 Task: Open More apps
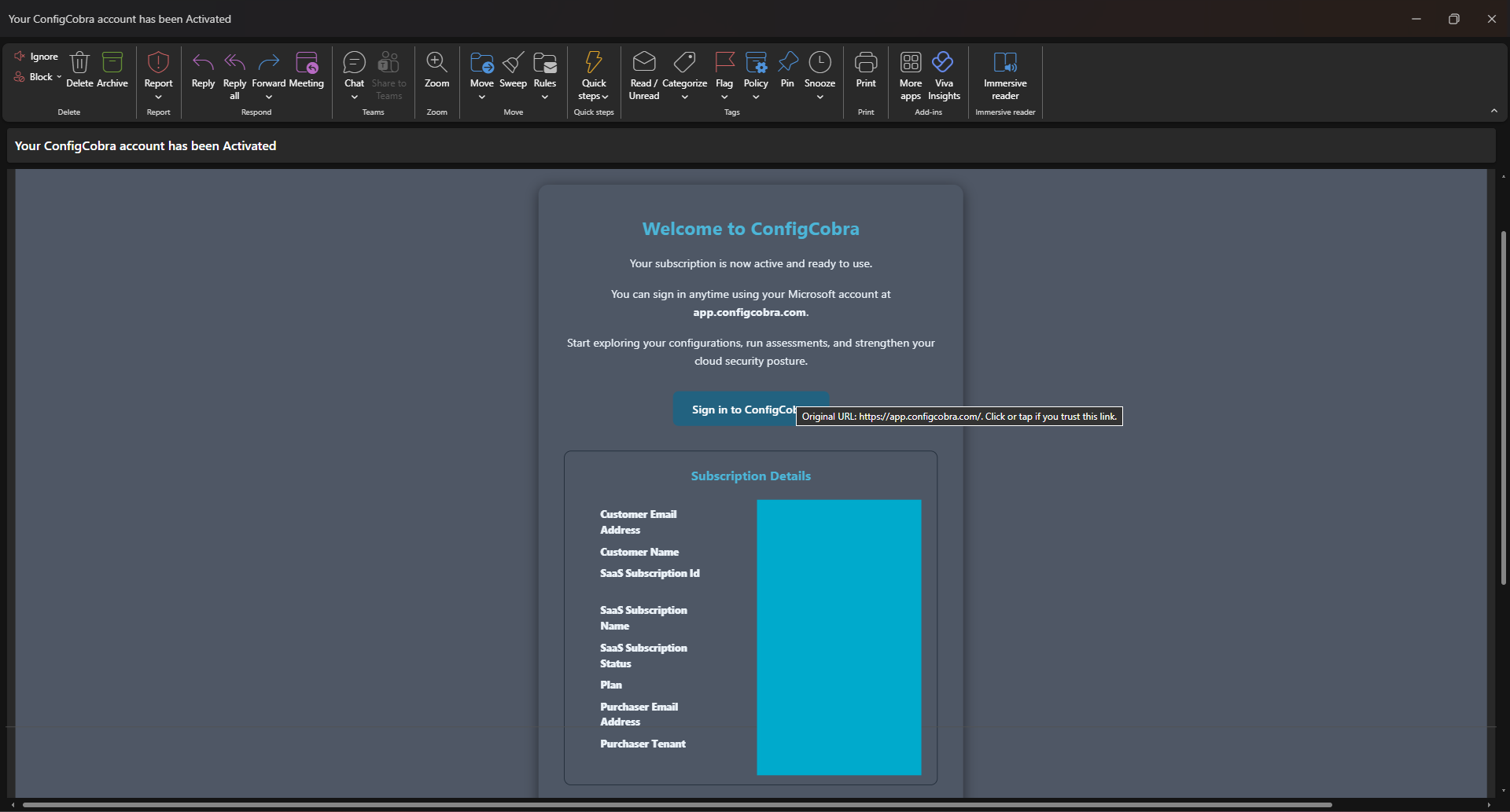click(911, 75)
